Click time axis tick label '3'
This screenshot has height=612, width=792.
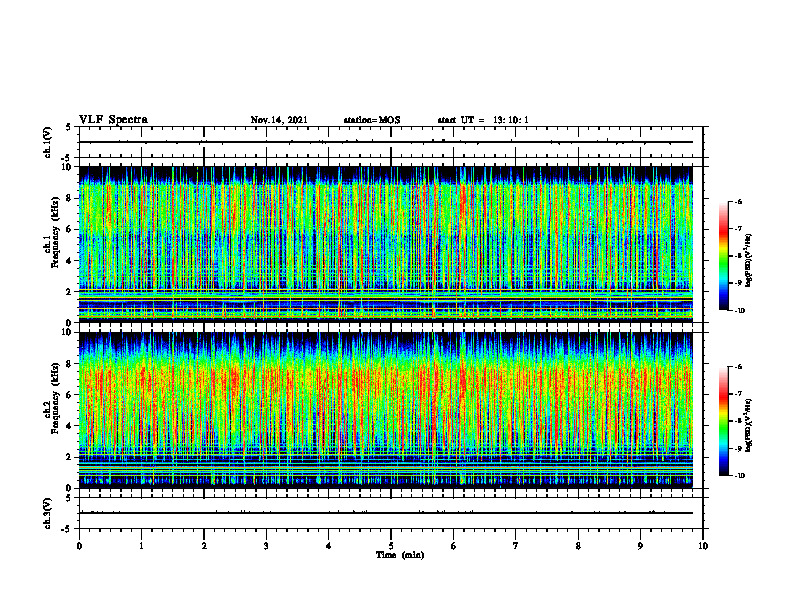266,546
